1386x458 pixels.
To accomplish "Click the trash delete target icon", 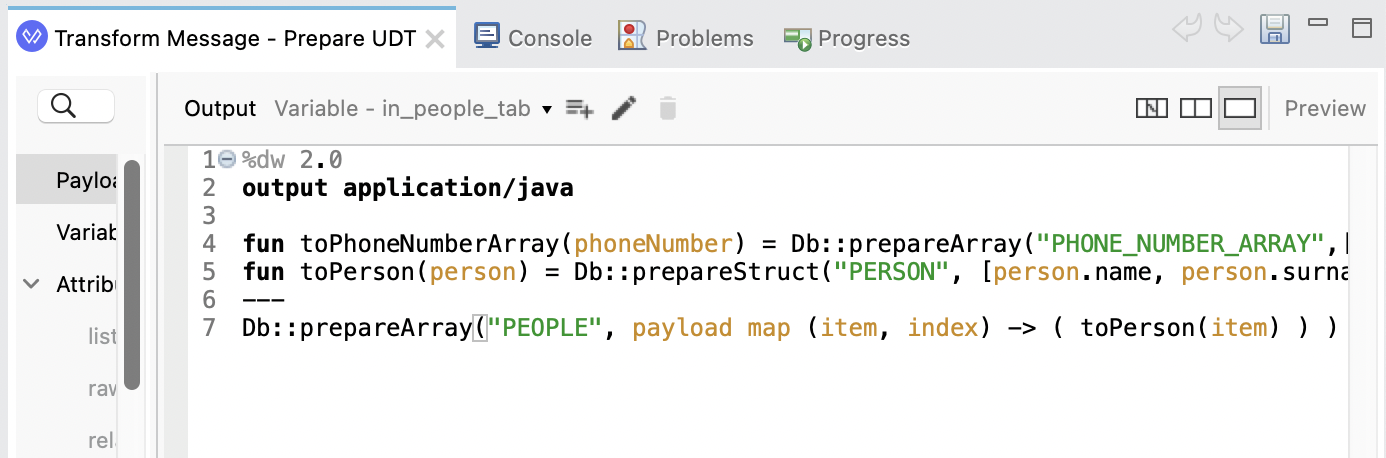I will tap(668, 109).
